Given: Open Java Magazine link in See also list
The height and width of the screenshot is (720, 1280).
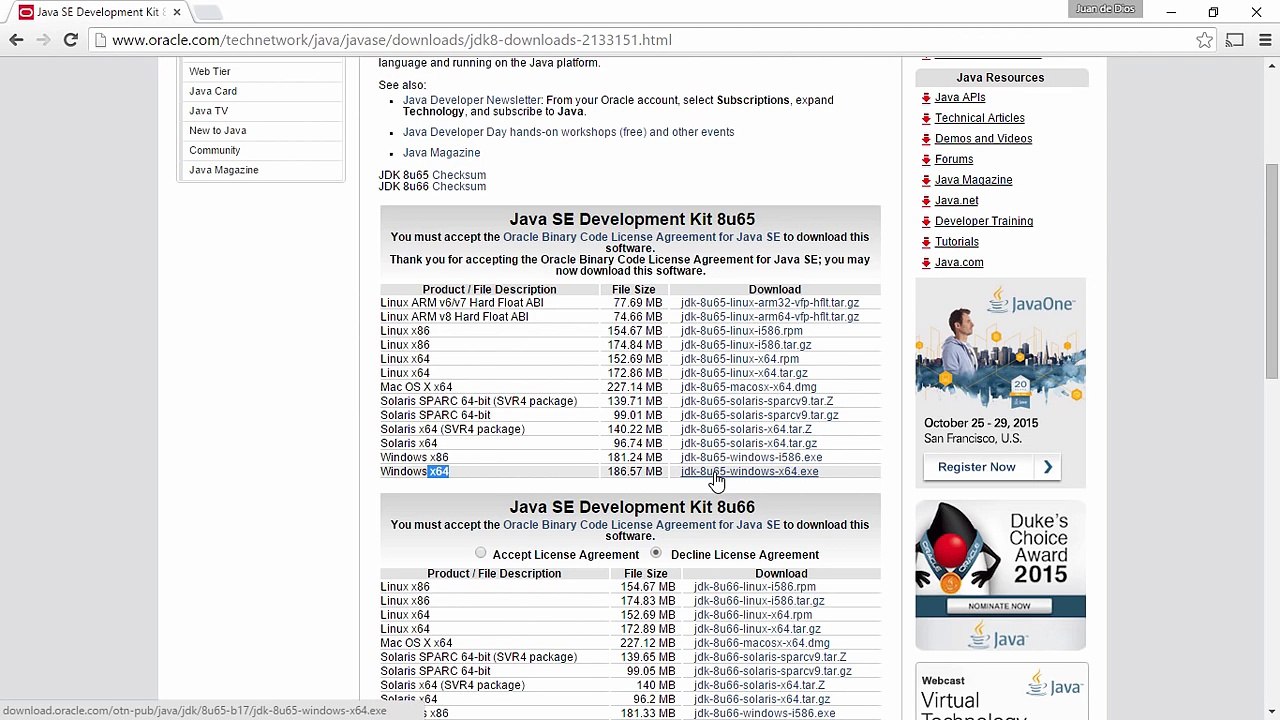Looking at the screenshot, I should (441, 153).
